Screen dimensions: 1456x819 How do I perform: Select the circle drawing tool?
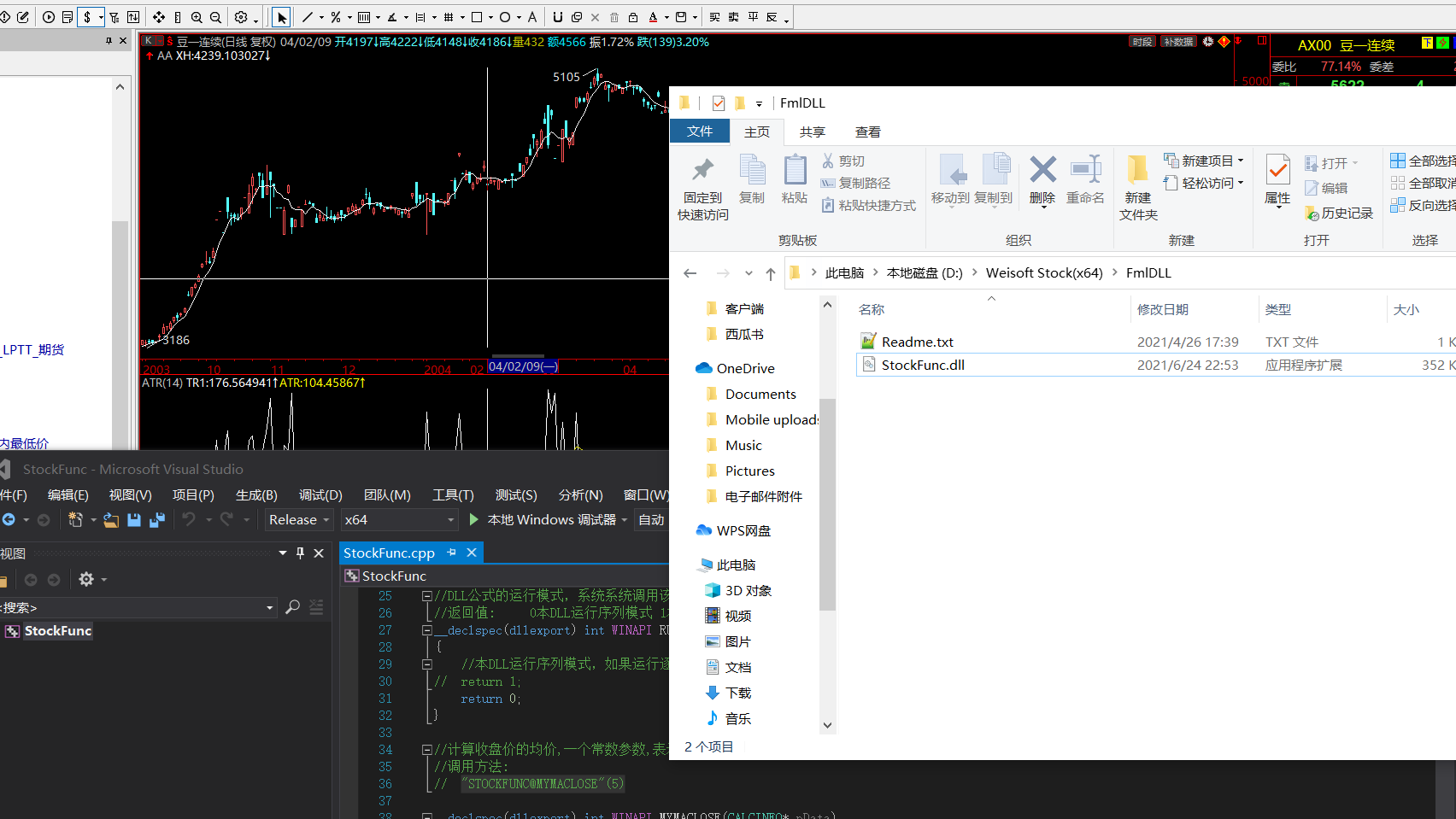point(505,17)
